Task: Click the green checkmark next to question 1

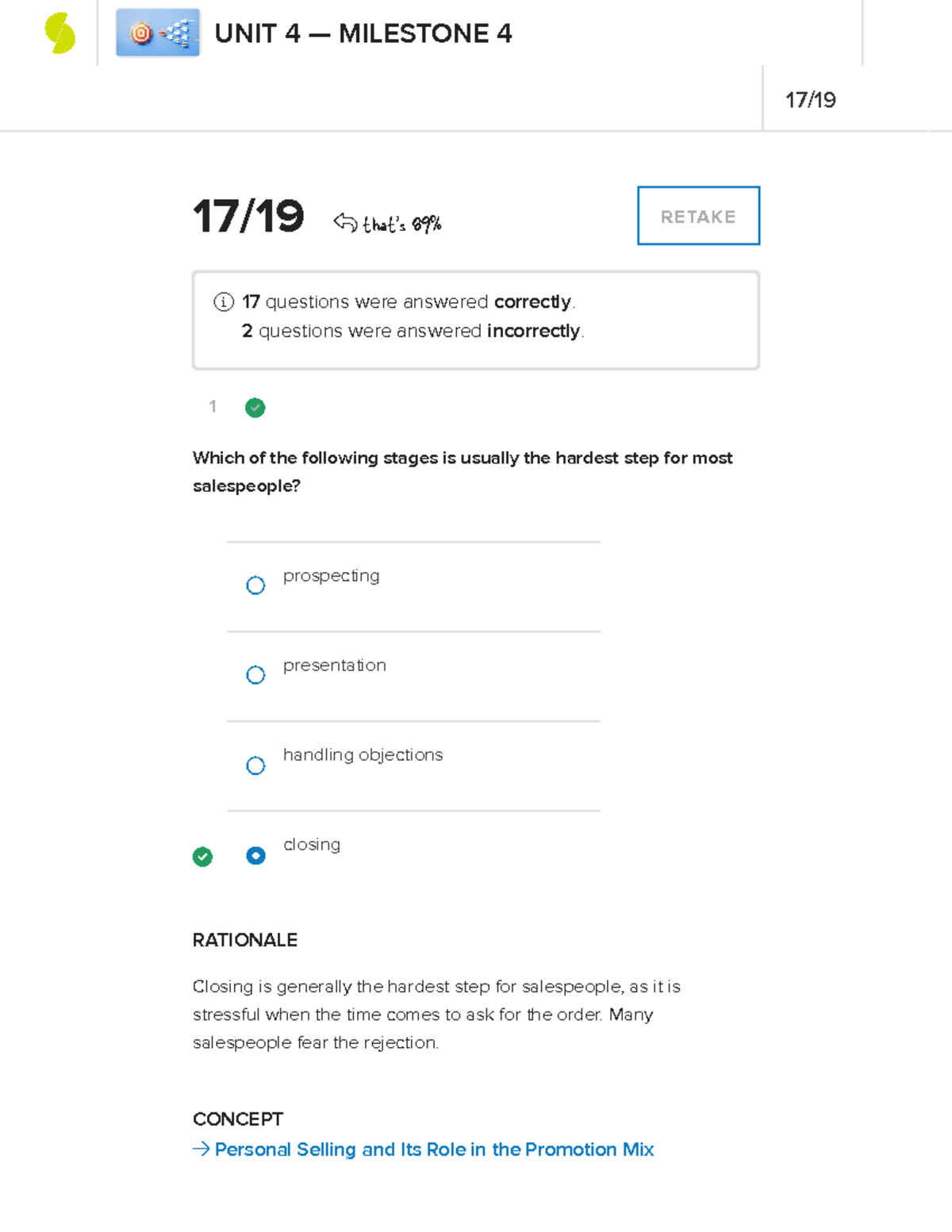Action: [255, 408]
